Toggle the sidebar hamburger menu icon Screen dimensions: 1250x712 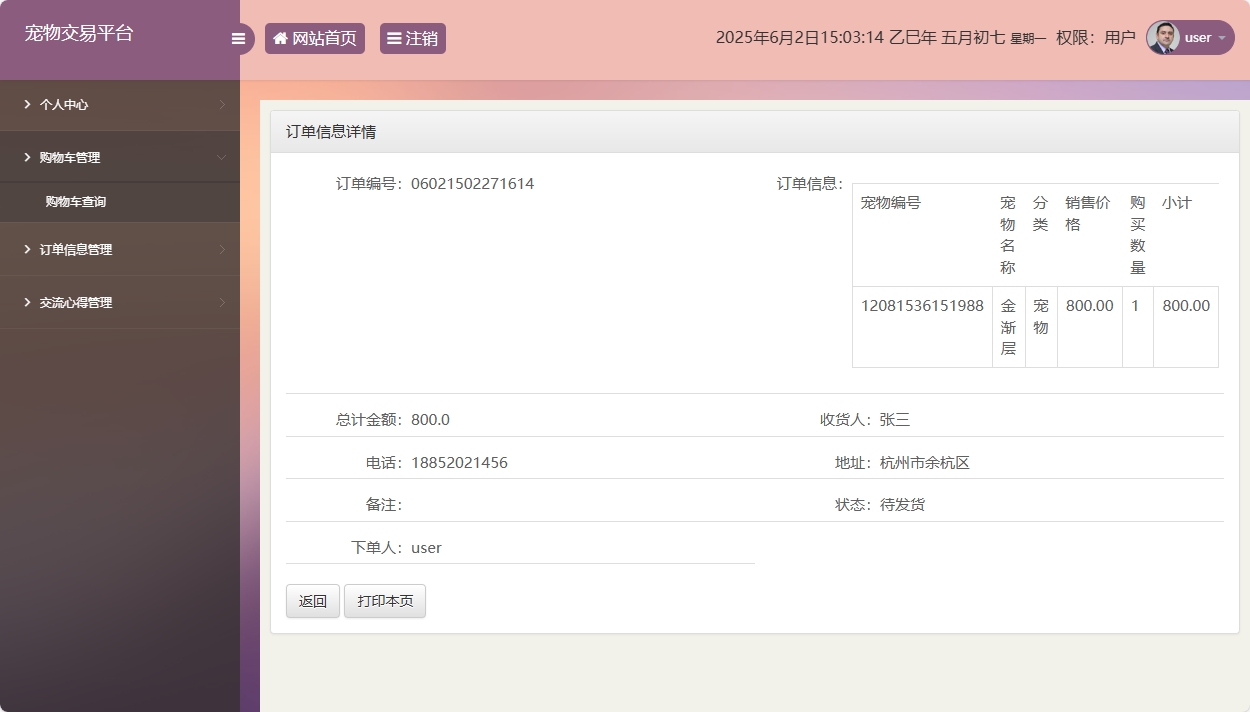pyautogui.click(x=238, y=39)
